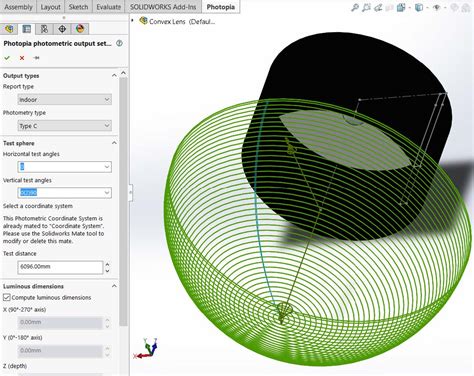The width and height of the screenshot is (474, 376).
Task: Open the DisplayManager color ball tab
Action: point(80,29)
